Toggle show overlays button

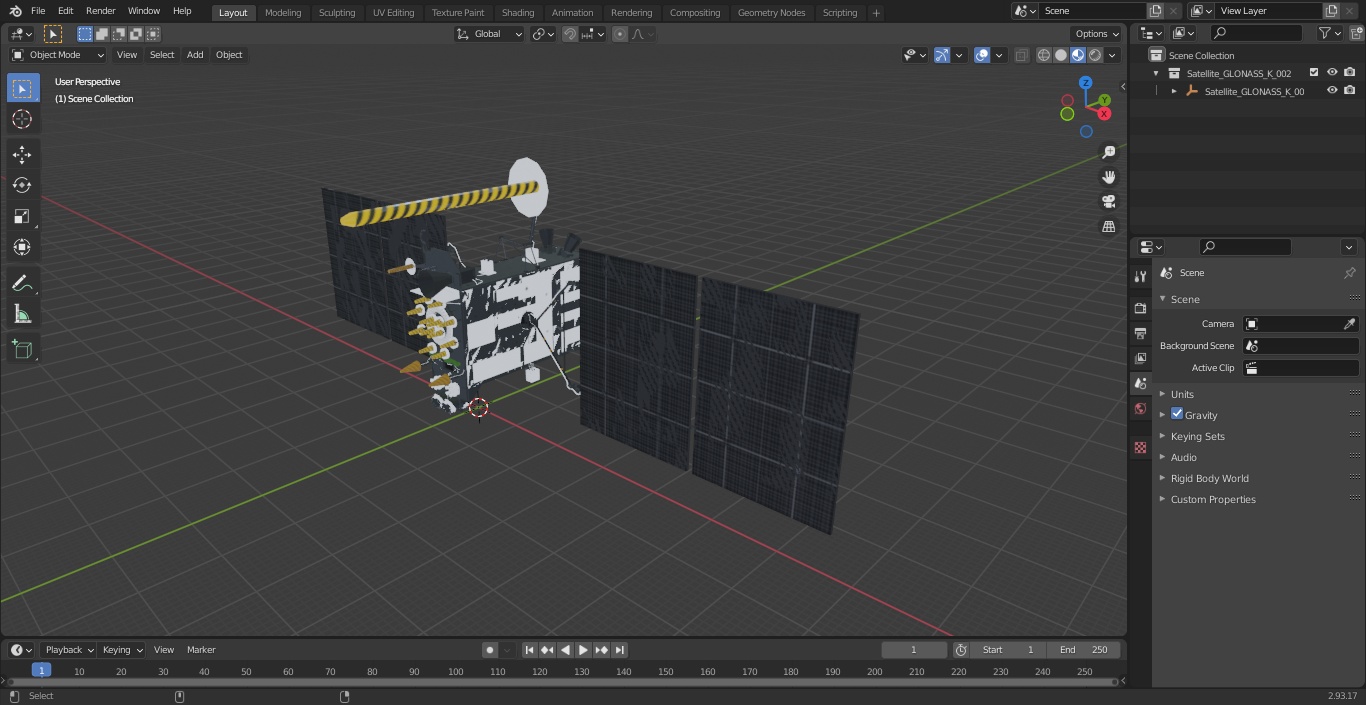click(982, 55)
